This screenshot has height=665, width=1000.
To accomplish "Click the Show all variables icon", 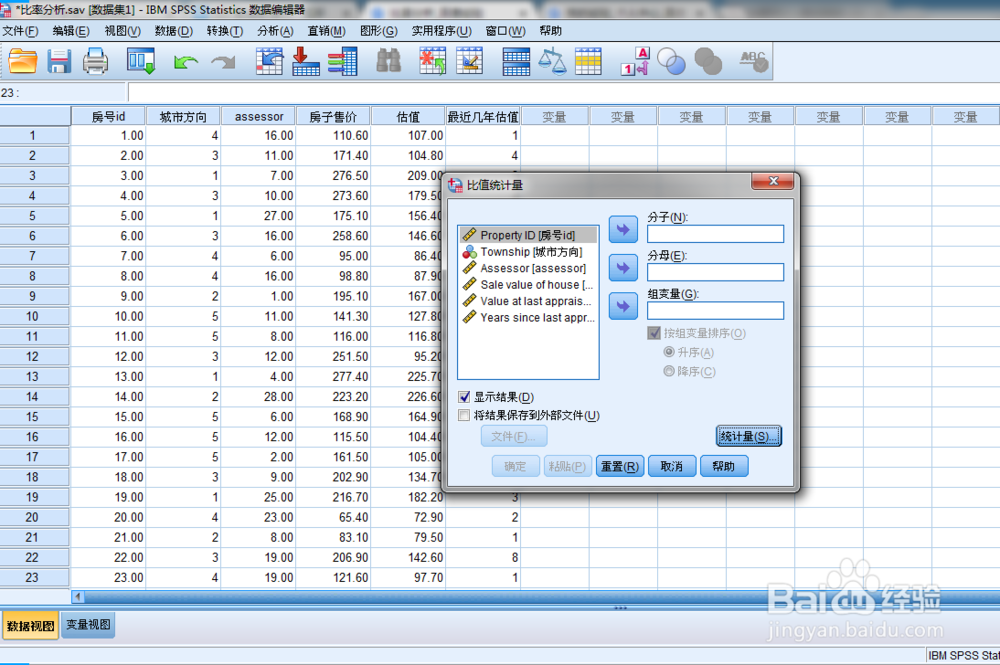I will coord(708,62).
